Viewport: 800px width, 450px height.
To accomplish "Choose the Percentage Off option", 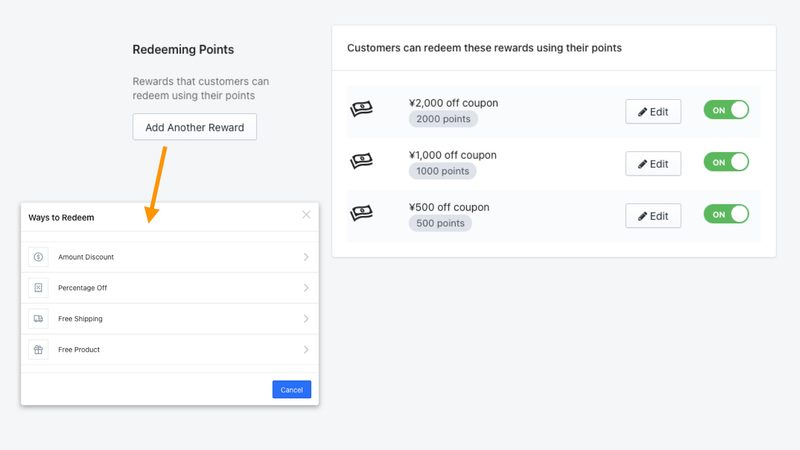I will point(170,288).
